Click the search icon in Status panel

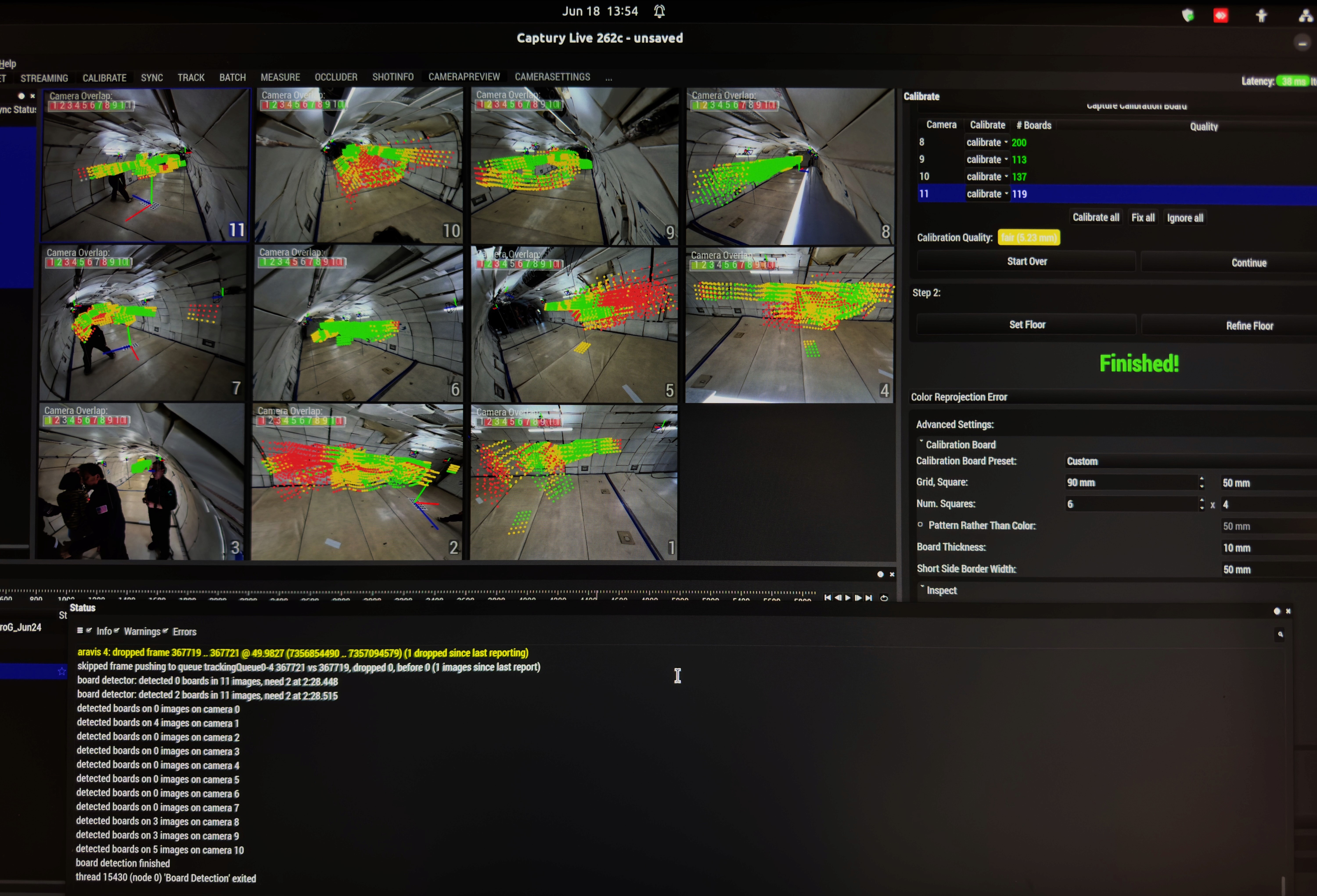click(x=1280, y=634)
